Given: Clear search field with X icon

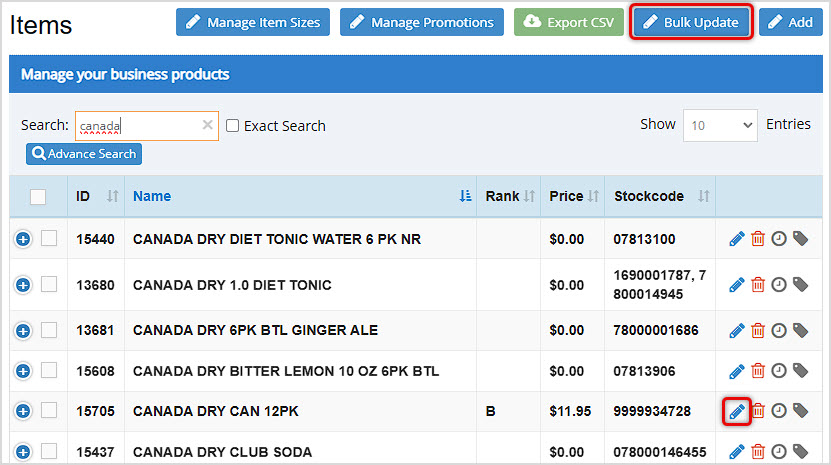Looking at the screenshot, I should 207,125.
